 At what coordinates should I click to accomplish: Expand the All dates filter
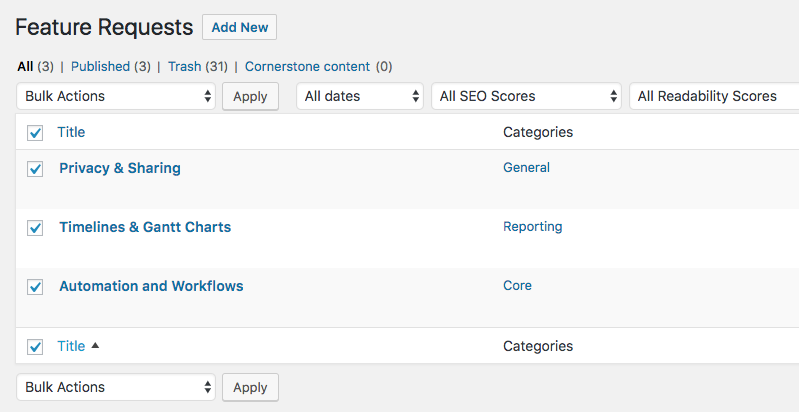coord(360,96)
